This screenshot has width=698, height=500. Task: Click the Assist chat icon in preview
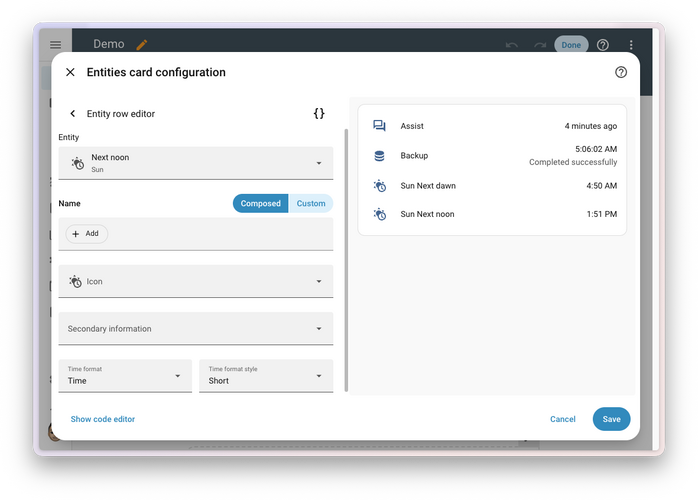coord(379,126)
